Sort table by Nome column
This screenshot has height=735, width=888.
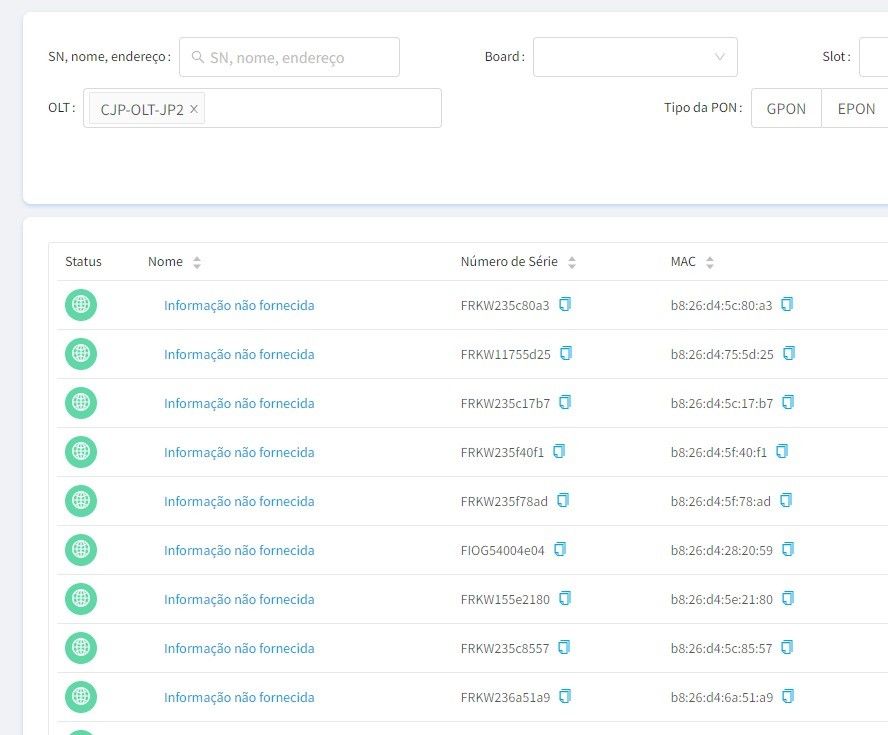point(197,262)
